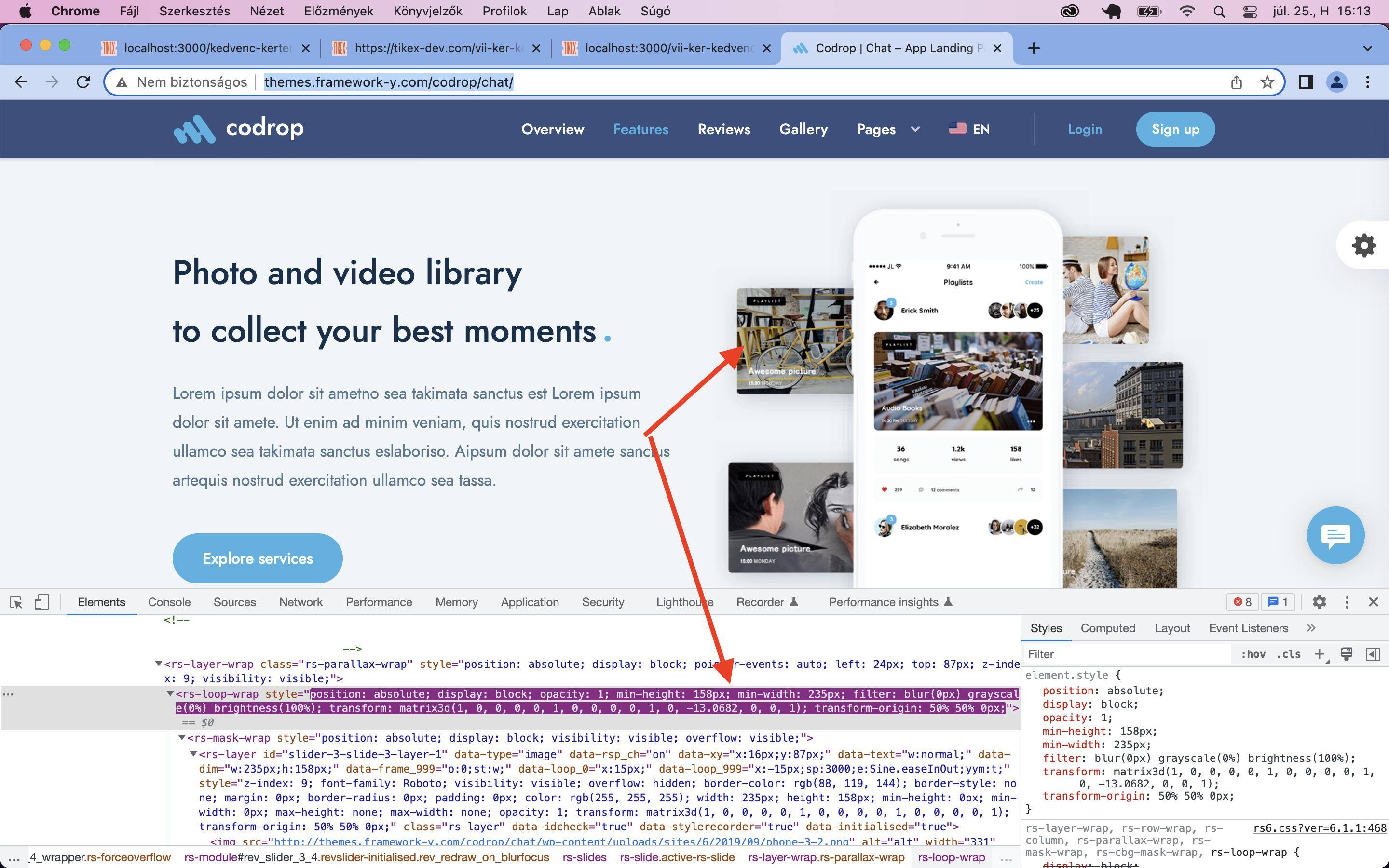Open the Chrome three-dot menu
This screenshot has width=1389, height=868.
(1368, 82)
